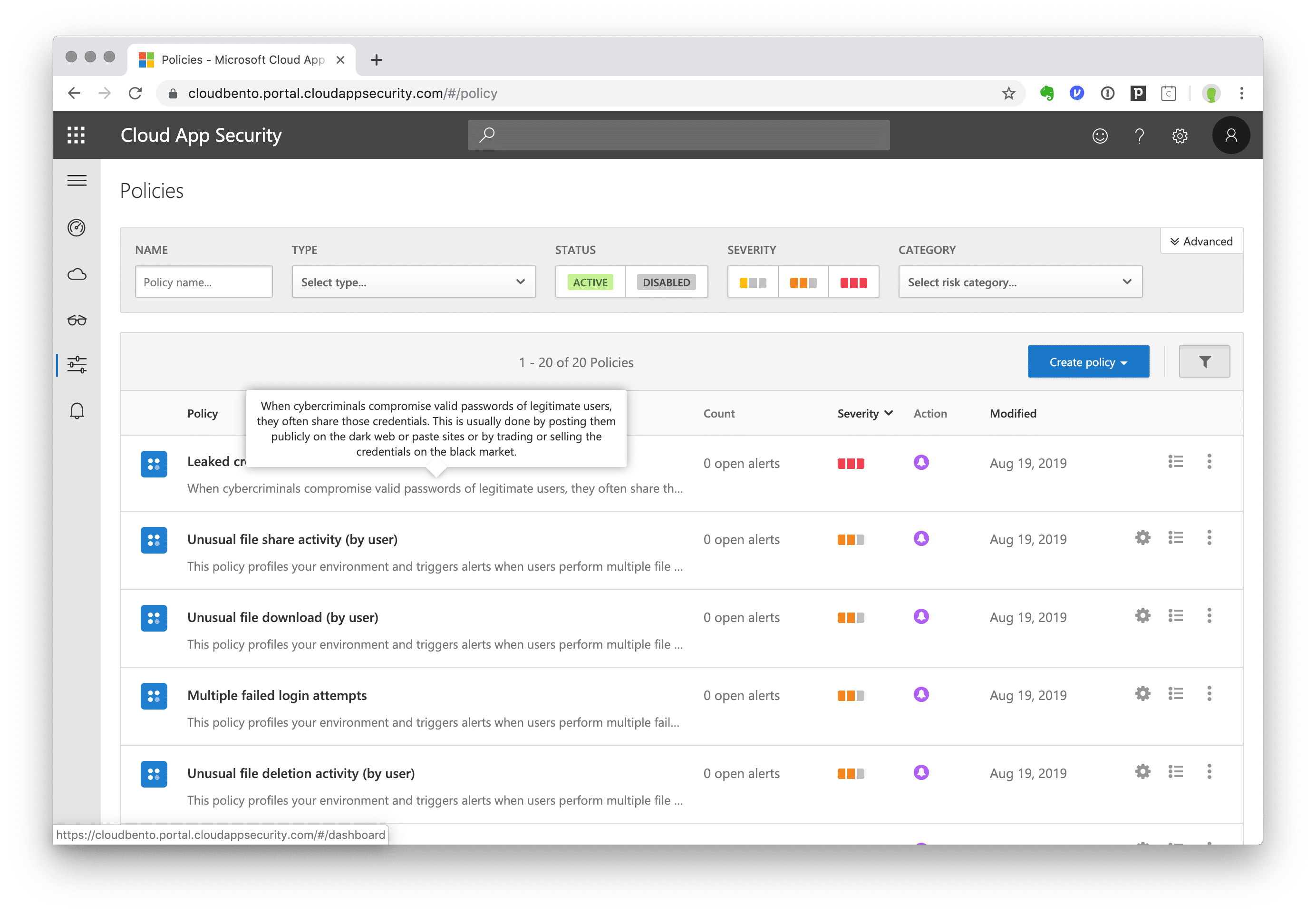Toggle the ACTIVE status filter
1316x915 pixels.
(590, 282)
